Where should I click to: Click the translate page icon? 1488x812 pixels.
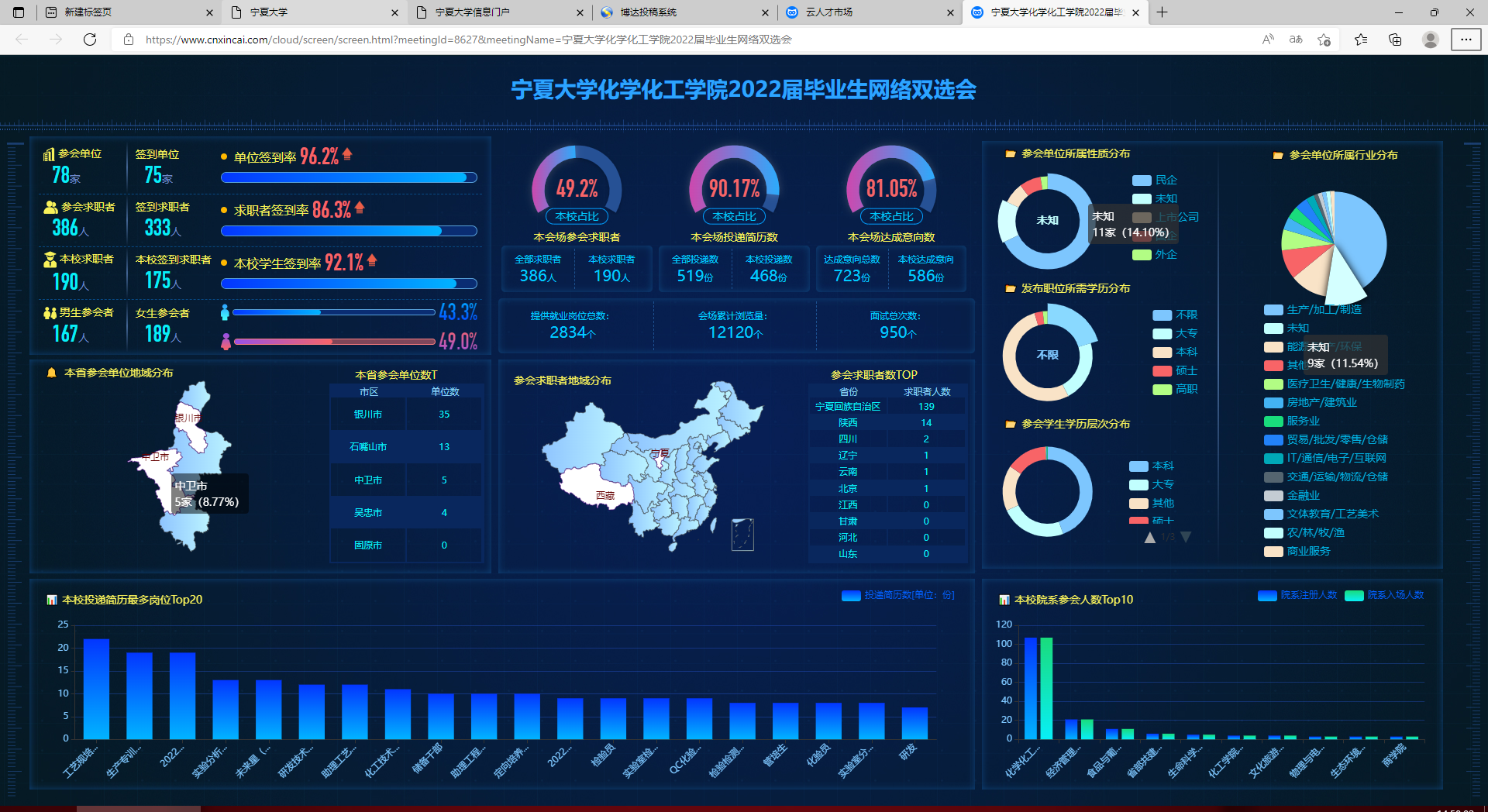coord(1296,40)
